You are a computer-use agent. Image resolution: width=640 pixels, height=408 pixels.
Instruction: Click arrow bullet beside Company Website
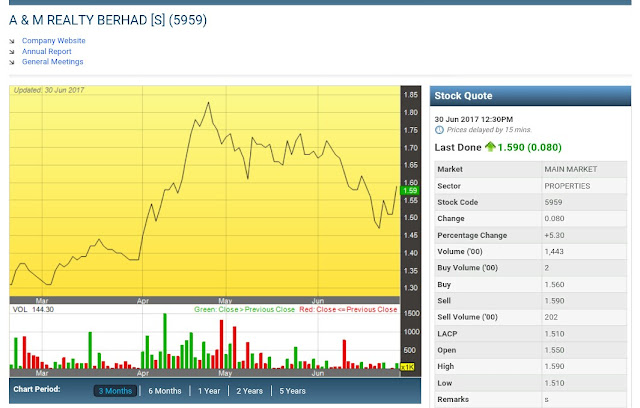point(12,41)
